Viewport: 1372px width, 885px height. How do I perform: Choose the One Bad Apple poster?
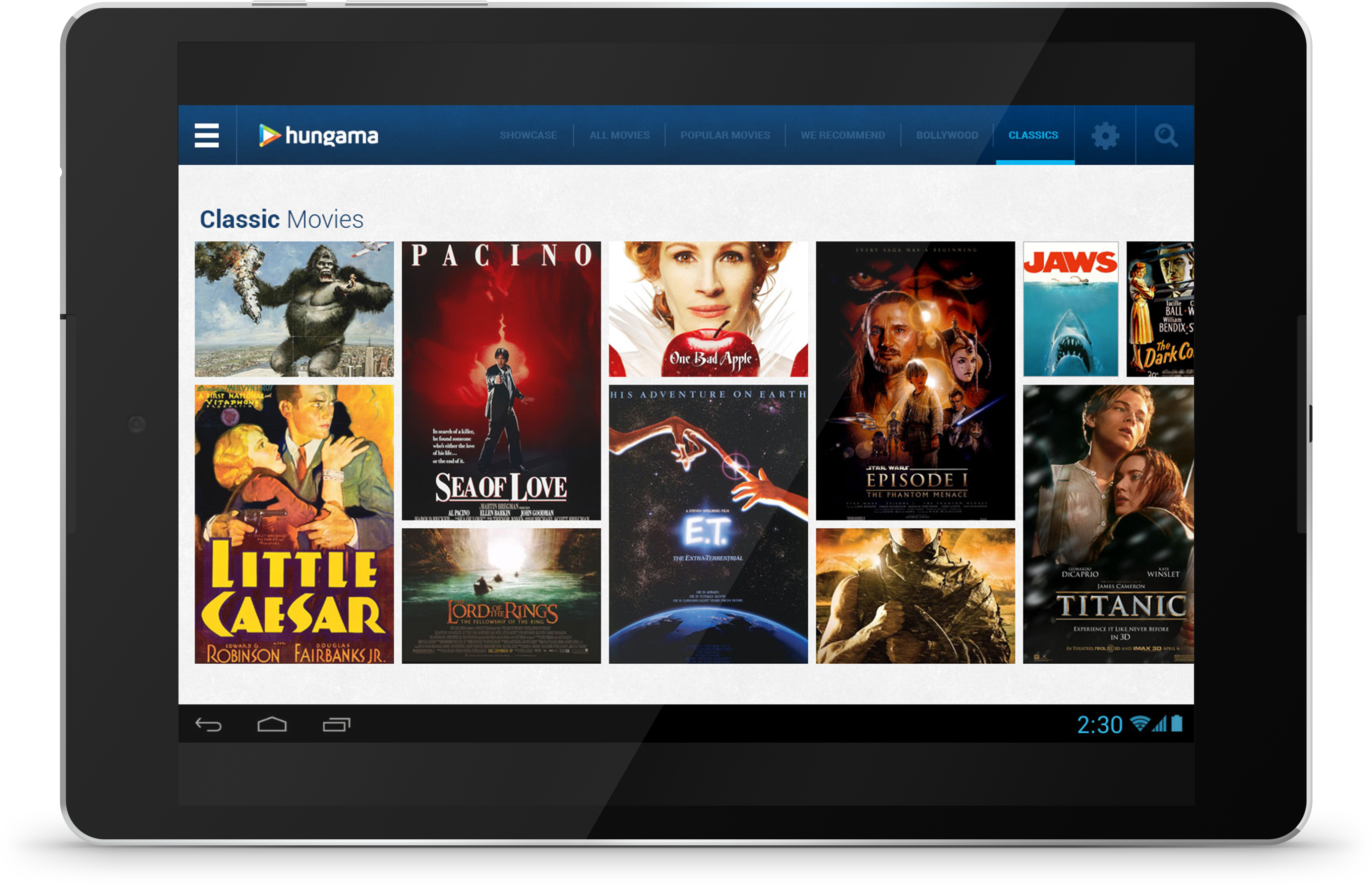[708, 309]
